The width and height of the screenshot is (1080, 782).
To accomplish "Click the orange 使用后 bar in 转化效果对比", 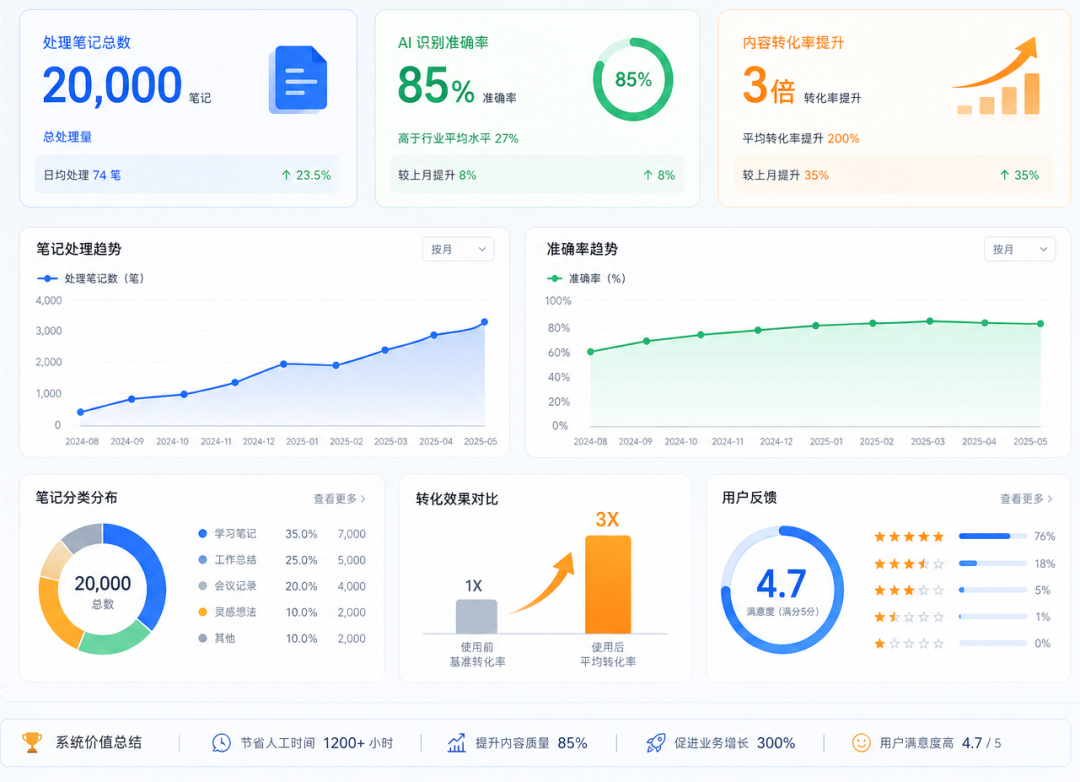I will click(608, 584).
